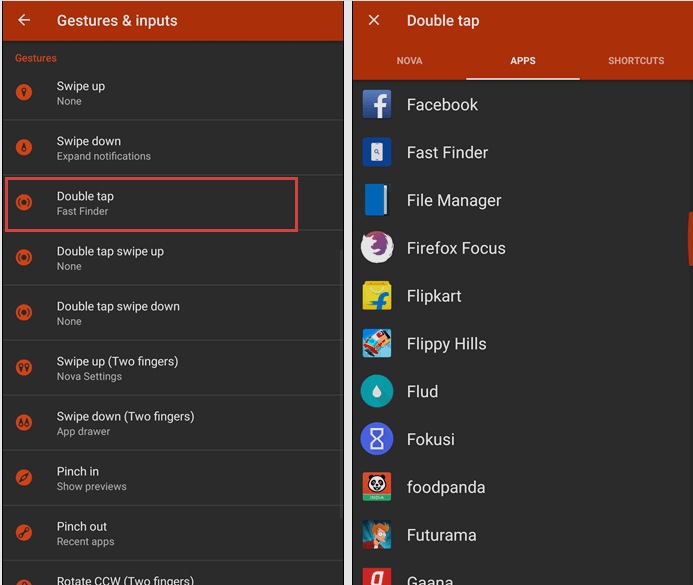Choose Fast Finder from the app list
The width and height of the screenshot is (693, 585).
[523, 152]
